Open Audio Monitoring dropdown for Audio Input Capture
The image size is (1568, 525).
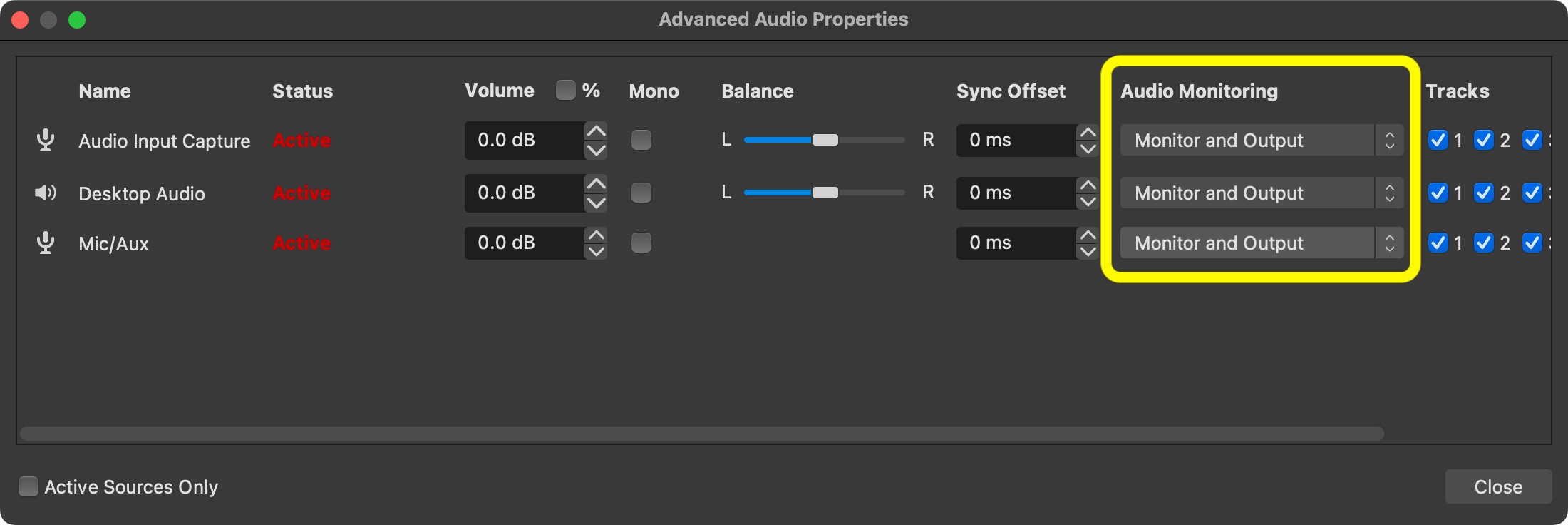pyautogui.click(x=1262, y=140)
